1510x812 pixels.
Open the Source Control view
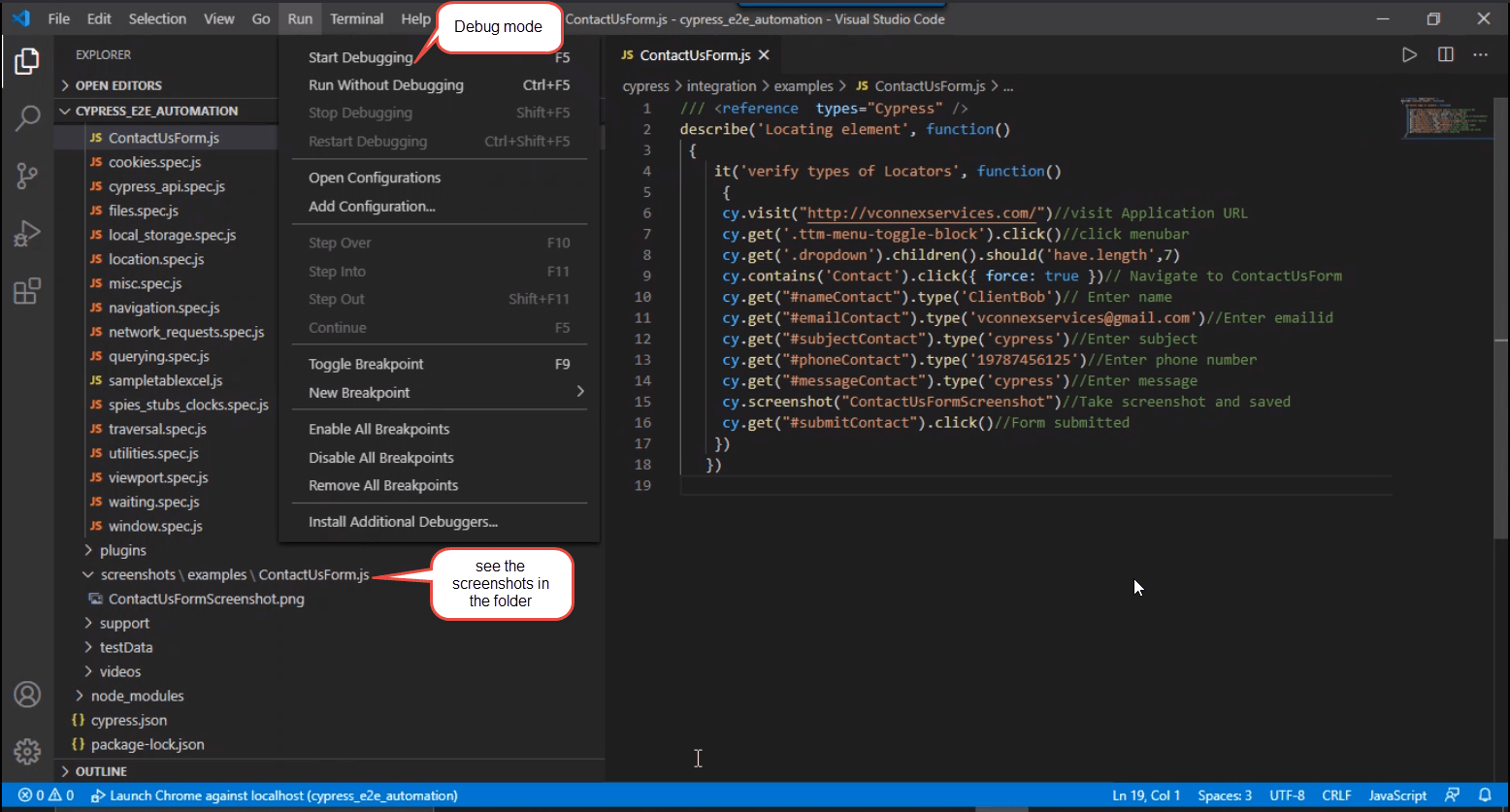pyautogui.click(x=27, y=176)
